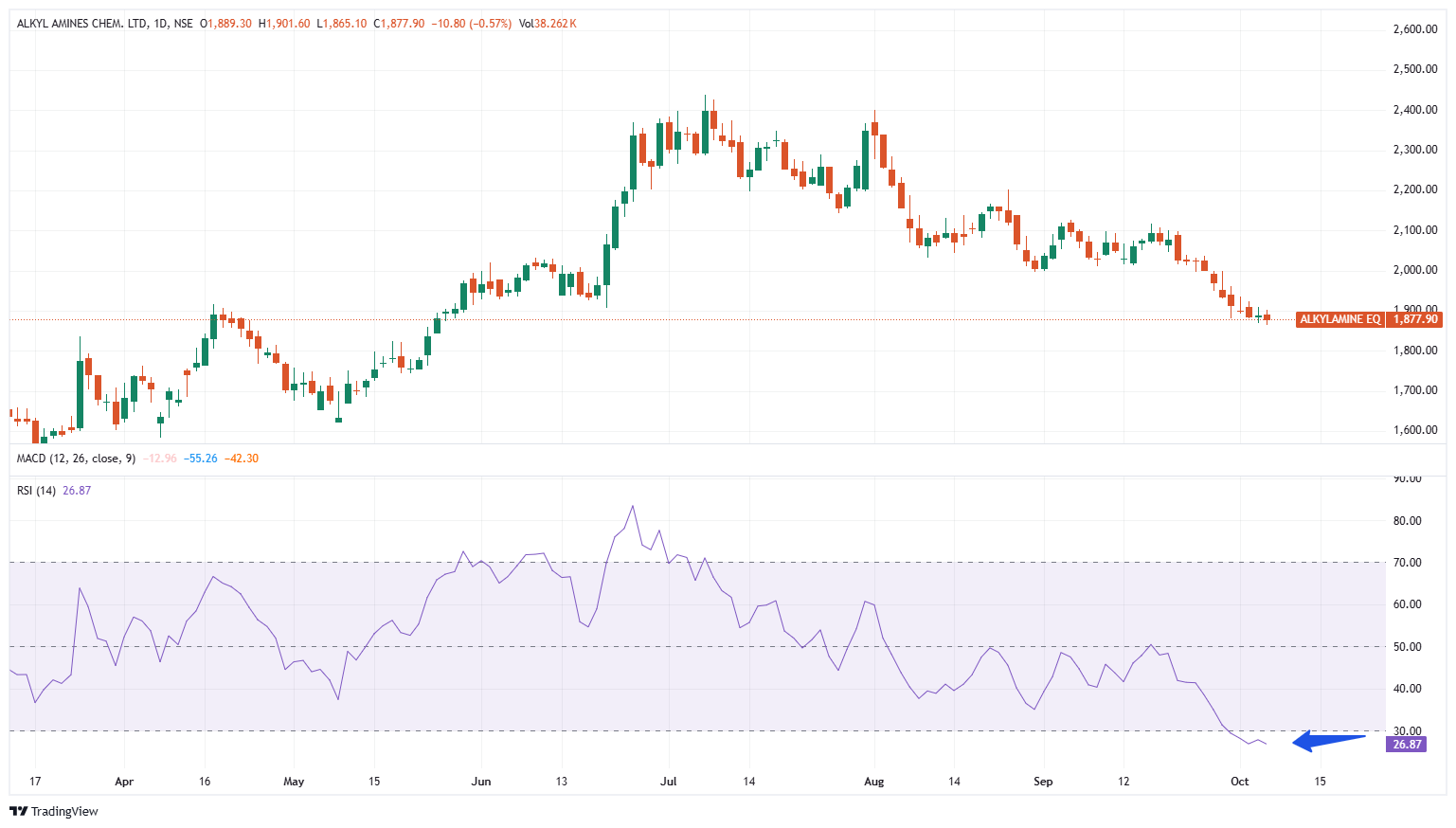This screenshot has height=828, width=1456.
Task: Click the Oct label on time axis
Action: click(1239, 782)
